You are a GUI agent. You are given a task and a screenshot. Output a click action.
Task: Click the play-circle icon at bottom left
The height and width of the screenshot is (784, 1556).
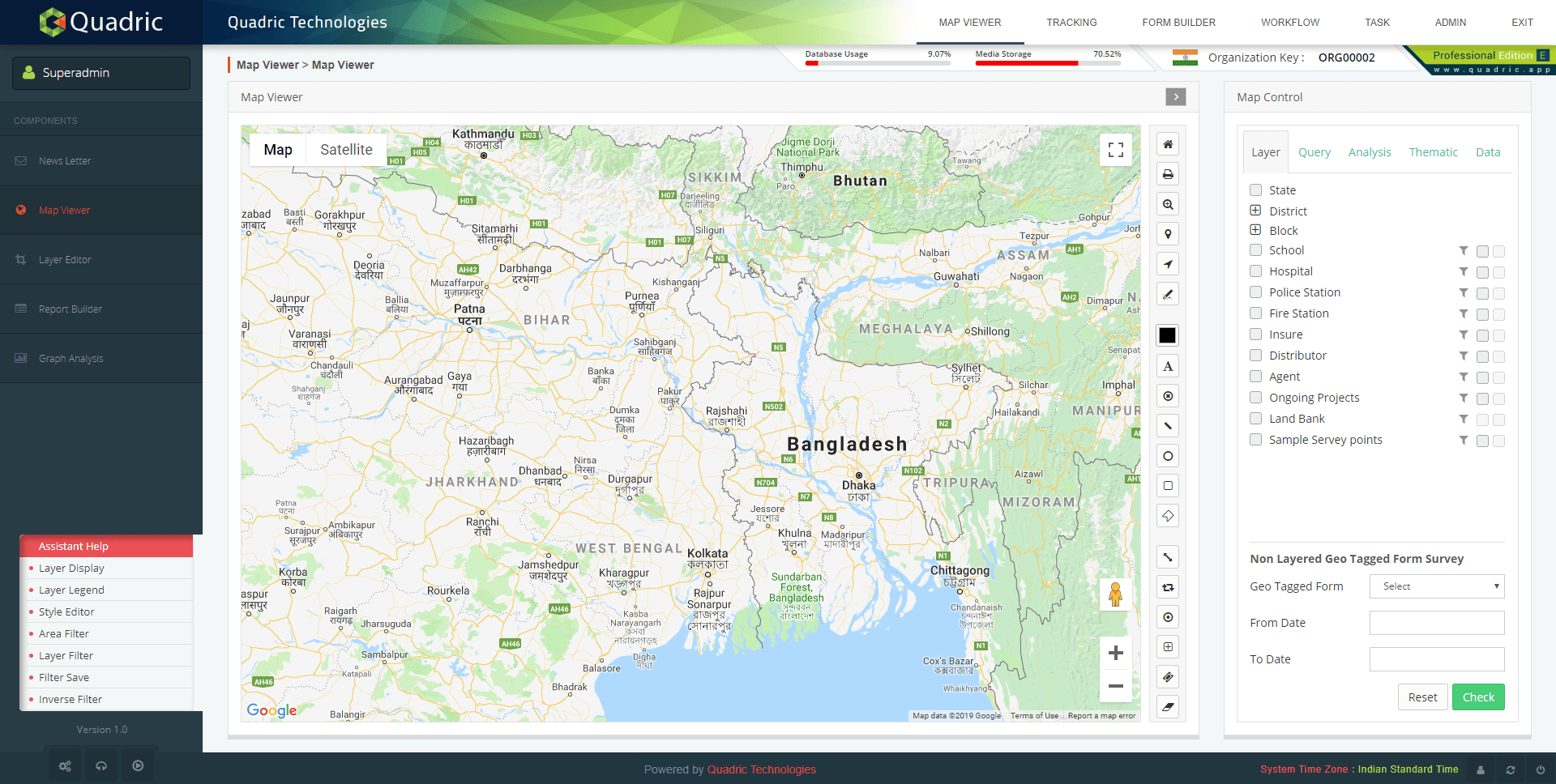click(138, 765)
